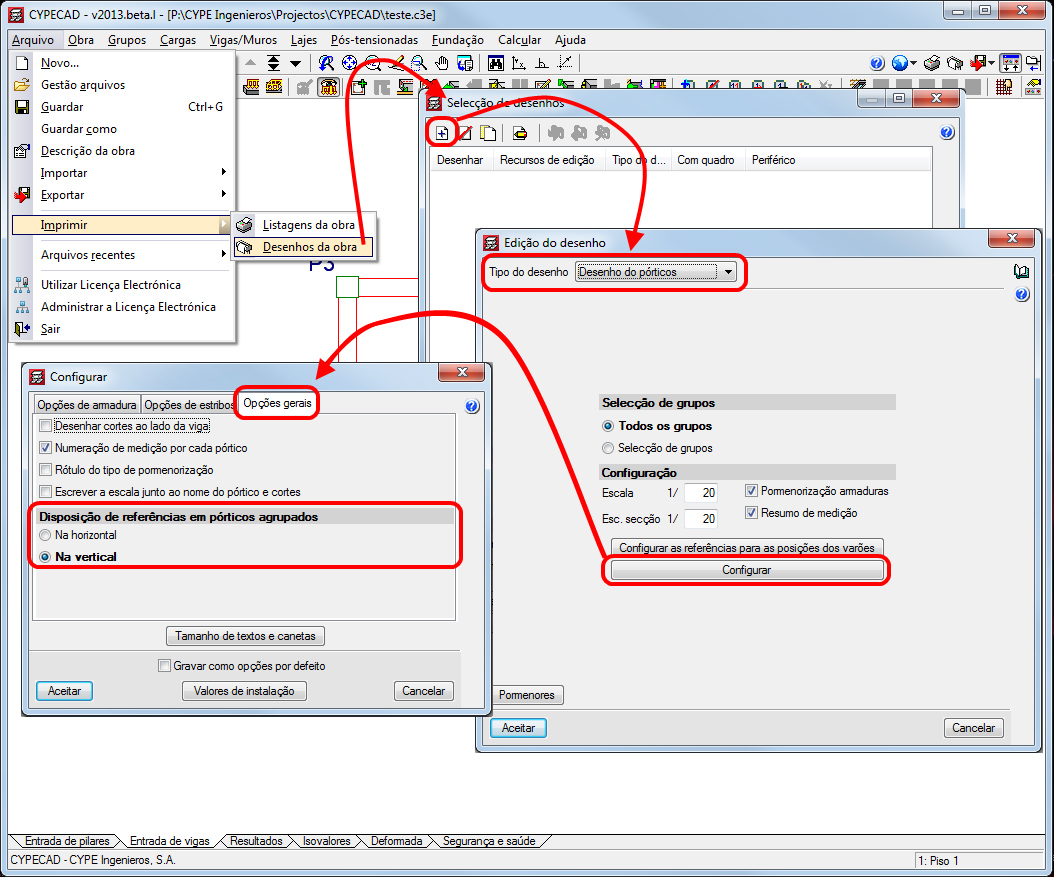Click the delete eraser icon in Selecção de desenhos
1054x877 pixels.
pyautogui.click(x=520, y=133)
